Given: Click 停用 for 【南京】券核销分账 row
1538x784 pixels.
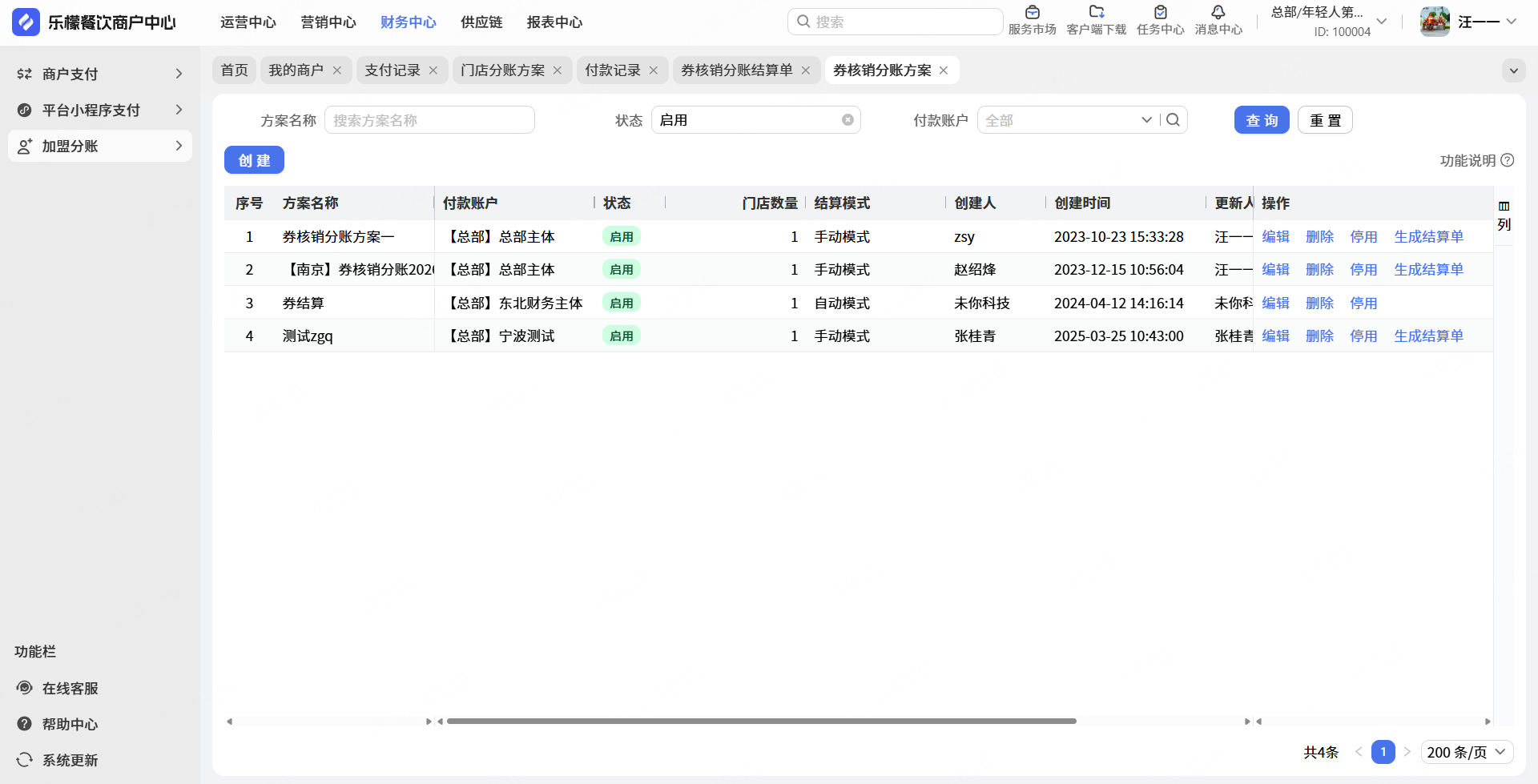Looking at the screenshot, I should coord(1364,270).
